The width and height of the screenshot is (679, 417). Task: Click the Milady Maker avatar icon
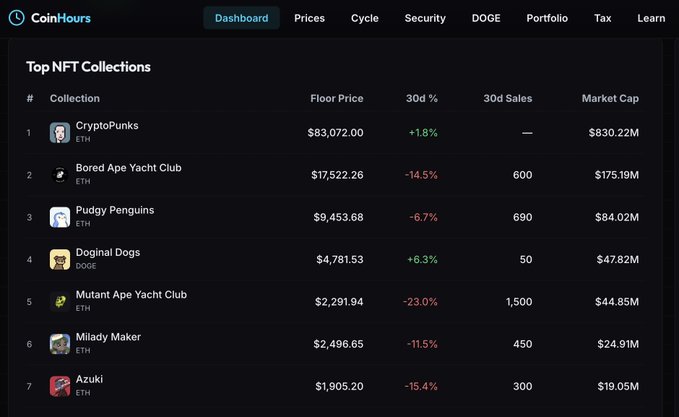(60, 344)
